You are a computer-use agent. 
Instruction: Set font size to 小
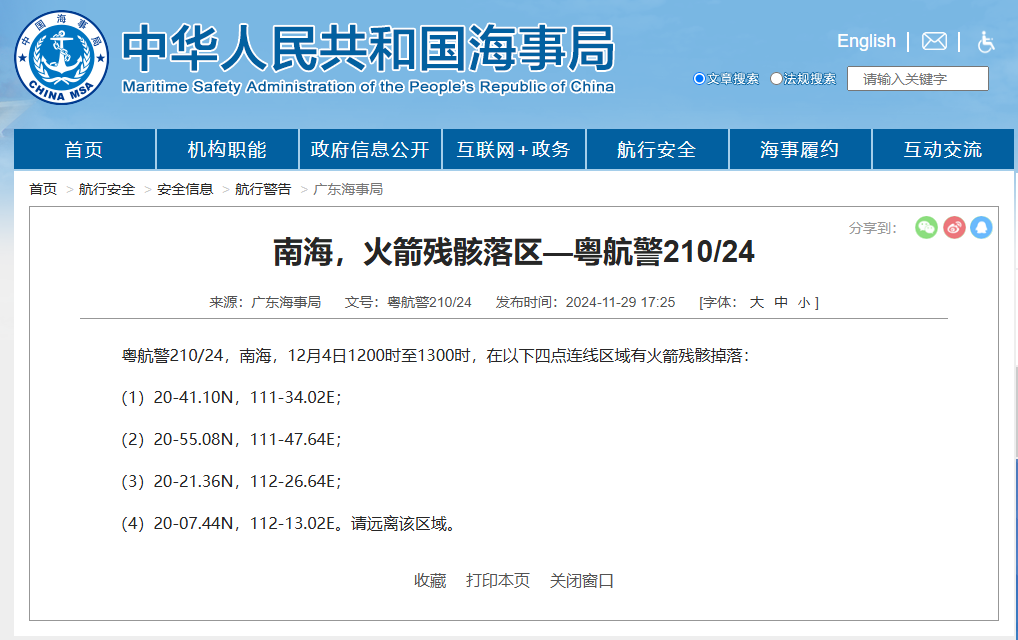[x=804, y=302]
